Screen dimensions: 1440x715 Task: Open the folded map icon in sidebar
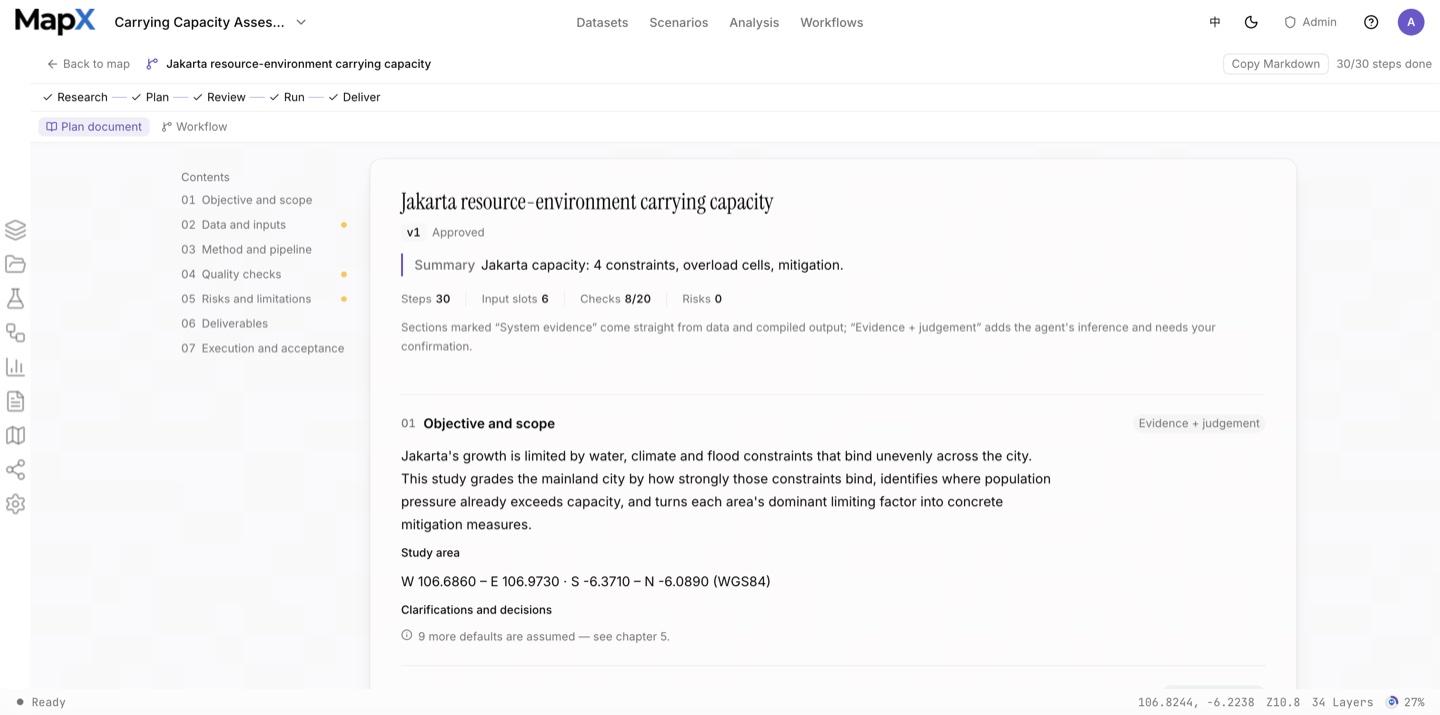pos(15,435)
